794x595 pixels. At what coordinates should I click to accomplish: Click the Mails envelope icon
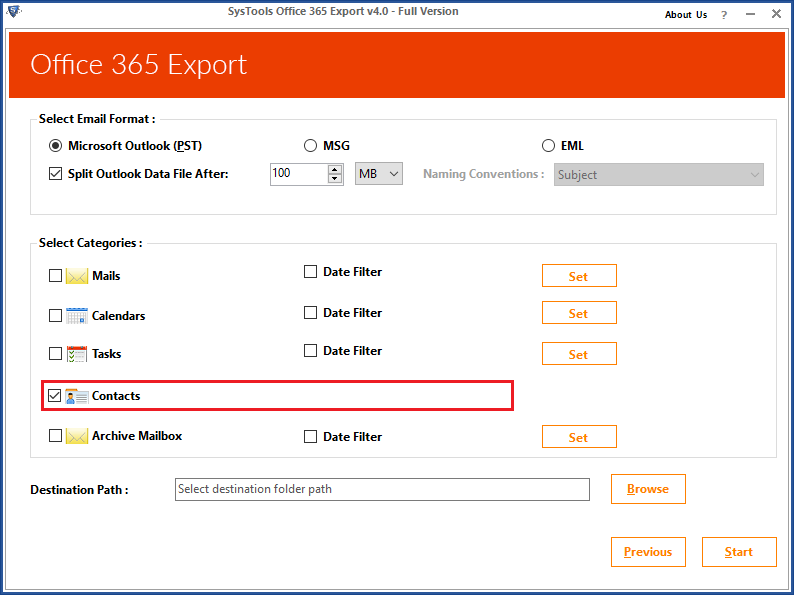[76, 276]
